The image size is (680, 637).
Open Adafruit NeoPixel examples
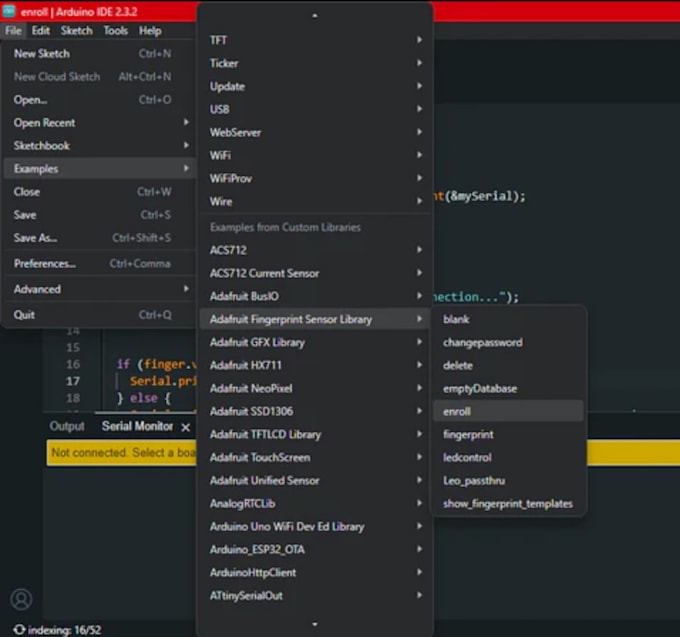[315, 388]
